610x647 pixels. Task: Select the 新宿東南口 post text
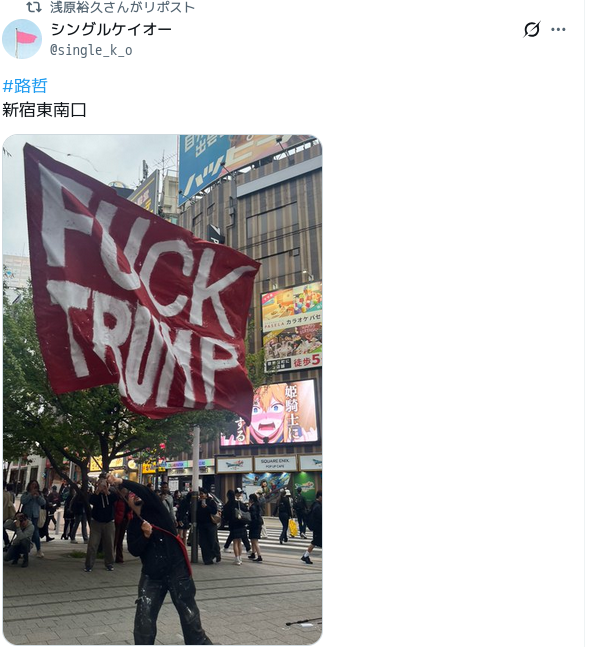click(x=44, y=110)
